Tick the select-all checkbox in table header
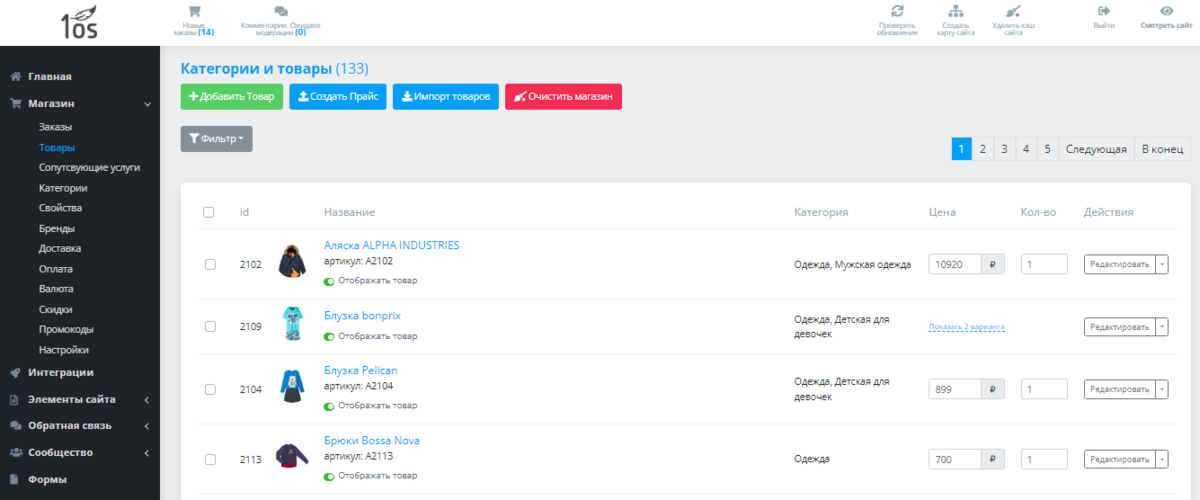Viewport: 1200px width, 500px height. point(209,212)
